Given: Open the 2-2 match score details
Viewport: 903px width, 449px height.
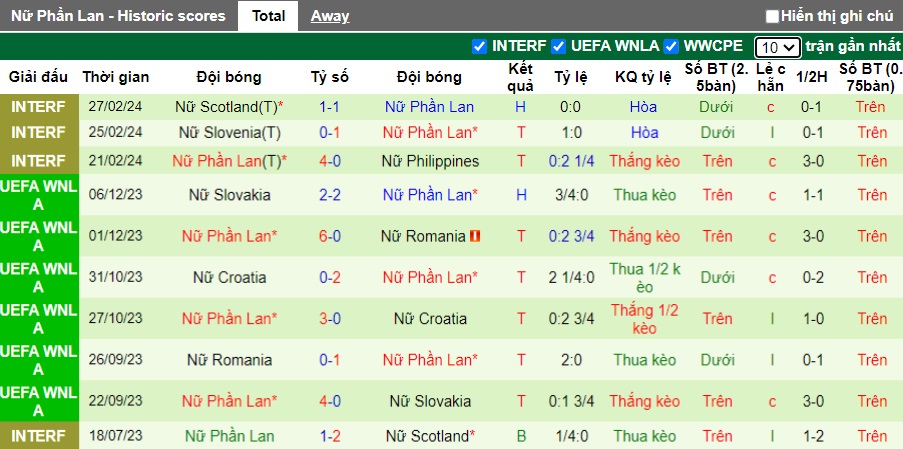Looking at the screenshot, I should pyautogui.click(x=330, y=195).
